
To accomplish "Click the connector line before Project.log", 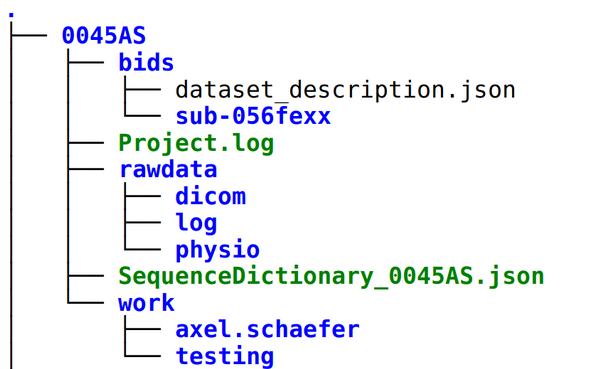I will [x=86, y=142].
